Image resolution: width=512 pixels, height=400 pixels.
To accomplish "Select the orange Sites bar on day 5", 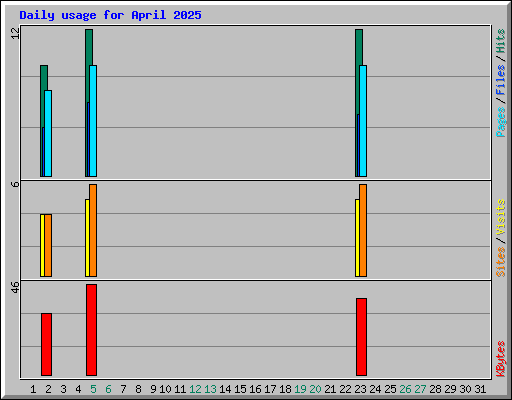I will [93, 230].
